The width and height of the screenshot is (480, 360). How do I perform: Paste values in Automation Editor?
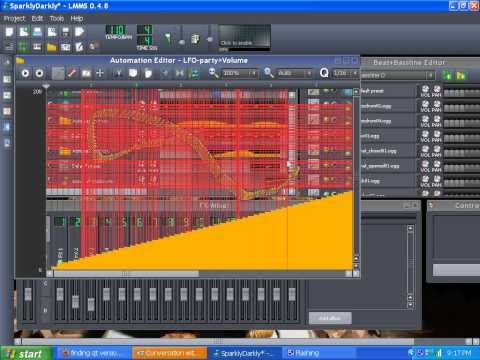[148, 73]
